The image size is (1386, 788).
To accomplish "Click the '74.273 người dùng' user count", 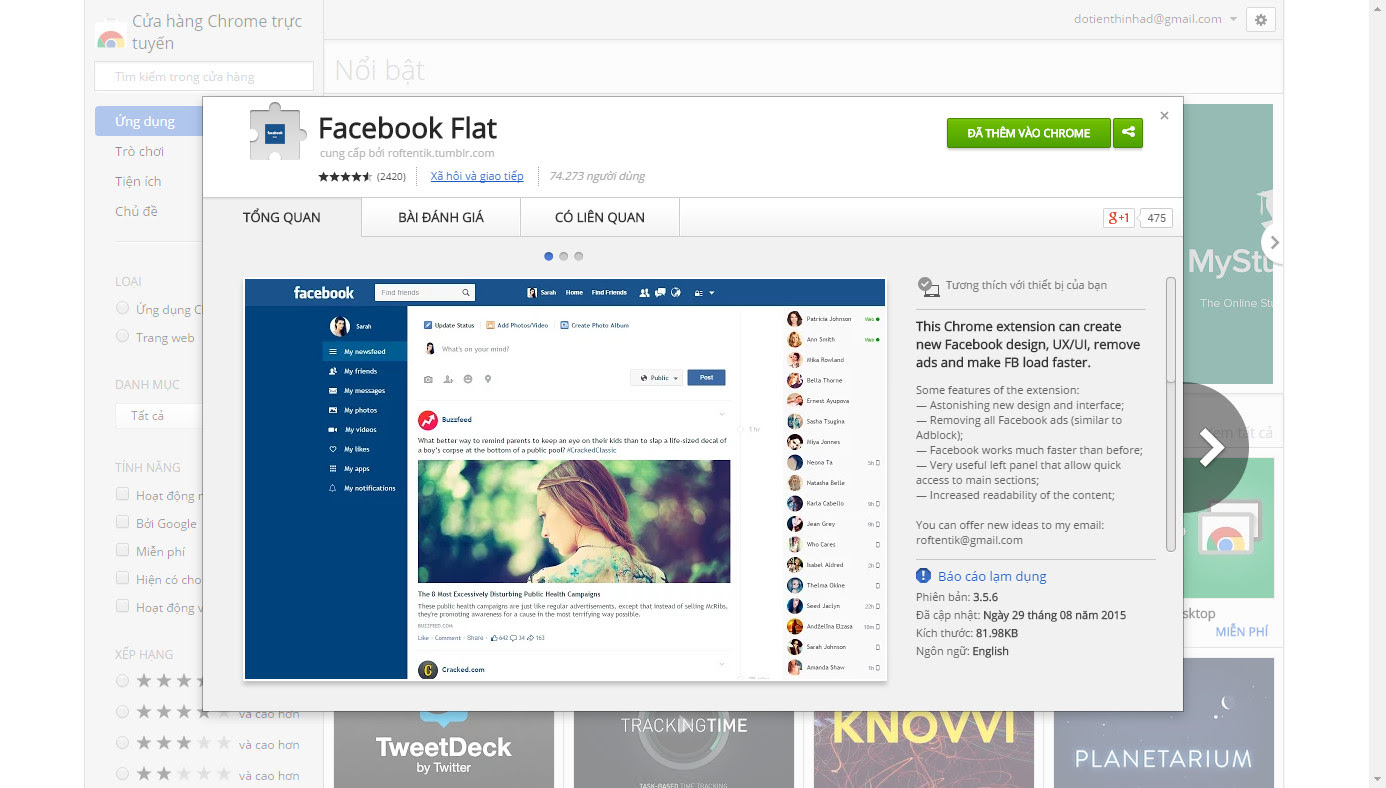I will coord(597,176).
